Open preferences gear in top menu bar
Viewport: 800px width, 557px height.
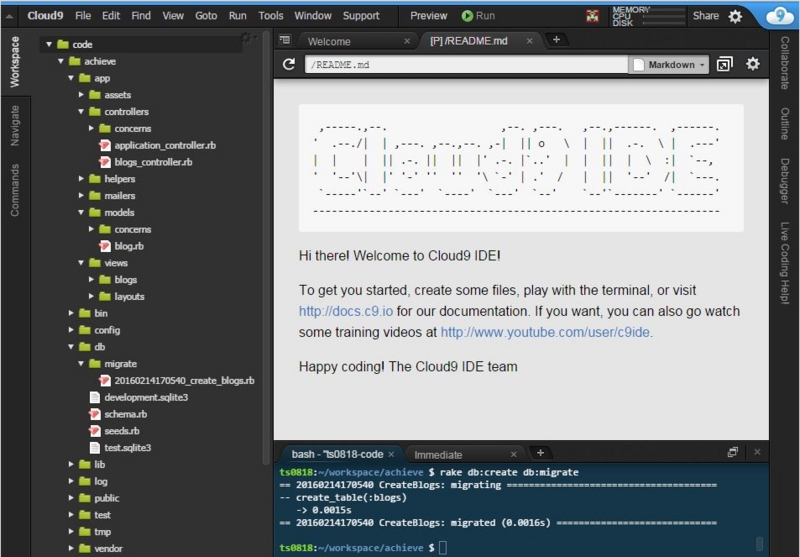735,17
